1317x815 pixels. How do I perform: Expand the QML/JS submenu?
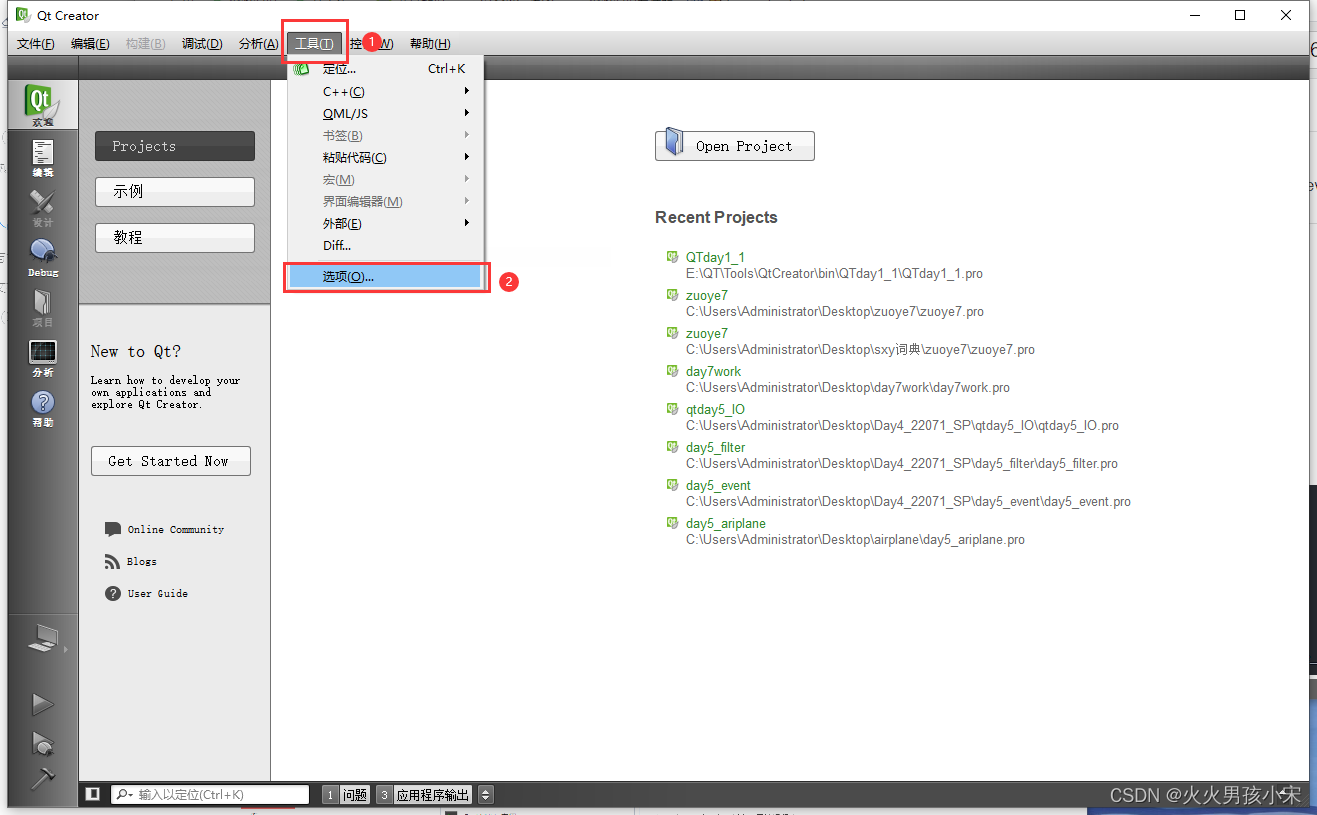click(x=386, y=113)
